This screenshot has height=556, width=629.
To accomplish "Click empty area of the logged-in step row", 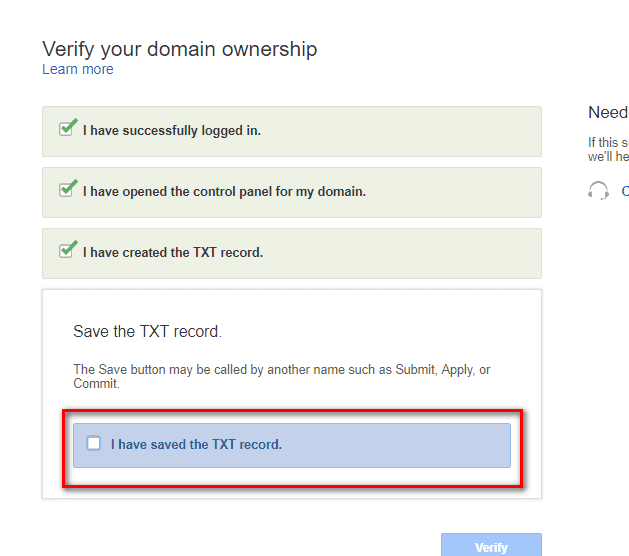I will point(401,132).
